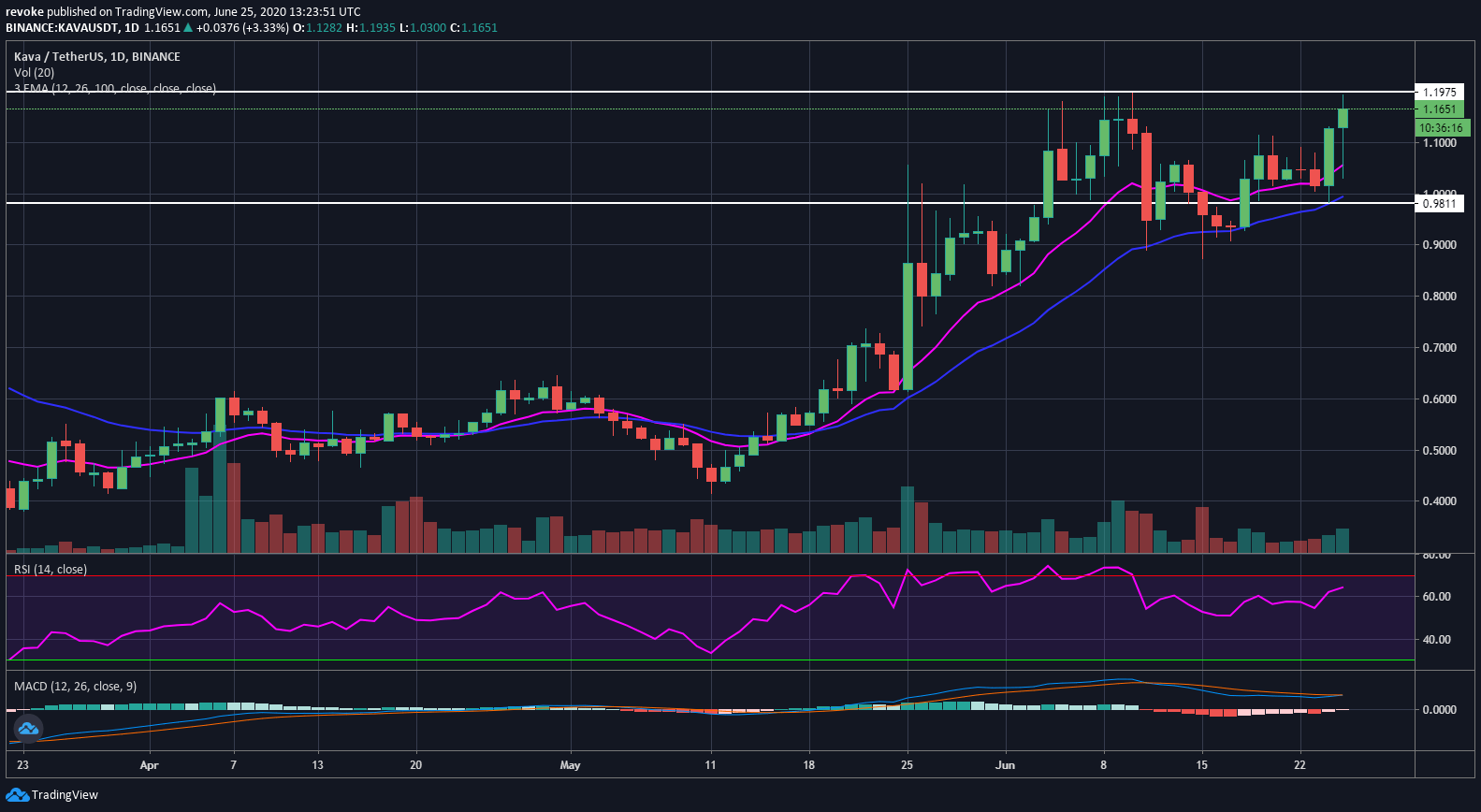The height and width of the screenshot is (812, 1481).
Task: Click the 23 date label on time axis
Action: click(x=22, y=765)
